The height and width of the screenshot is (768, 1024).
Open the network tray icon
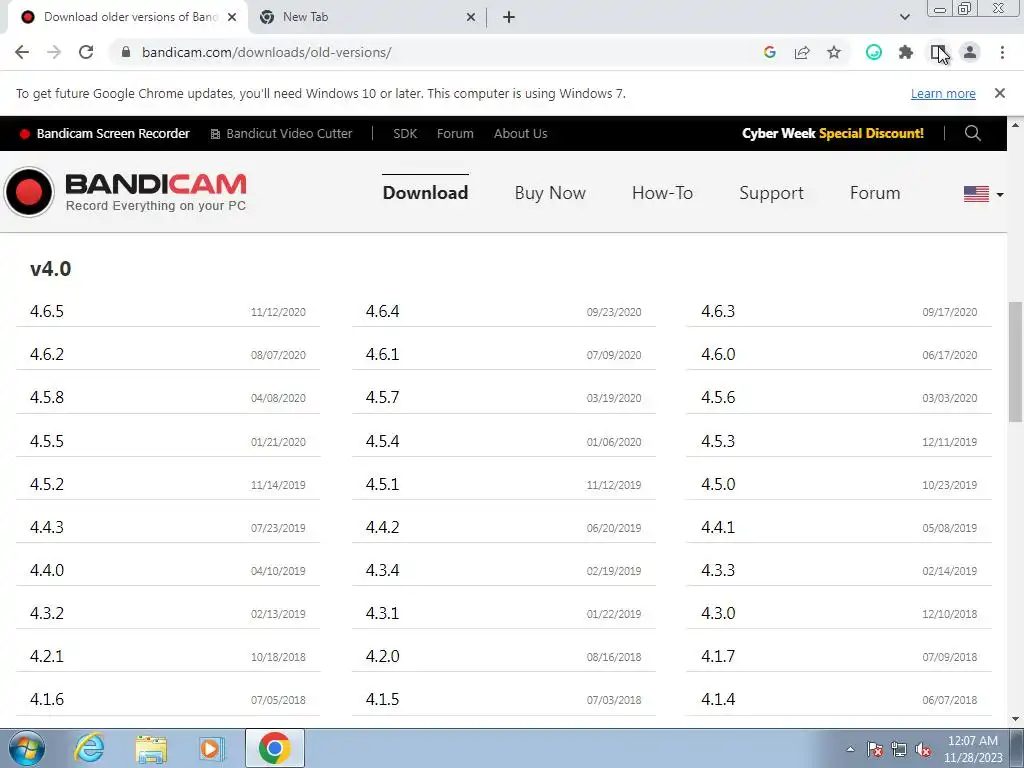pos(899,749)
